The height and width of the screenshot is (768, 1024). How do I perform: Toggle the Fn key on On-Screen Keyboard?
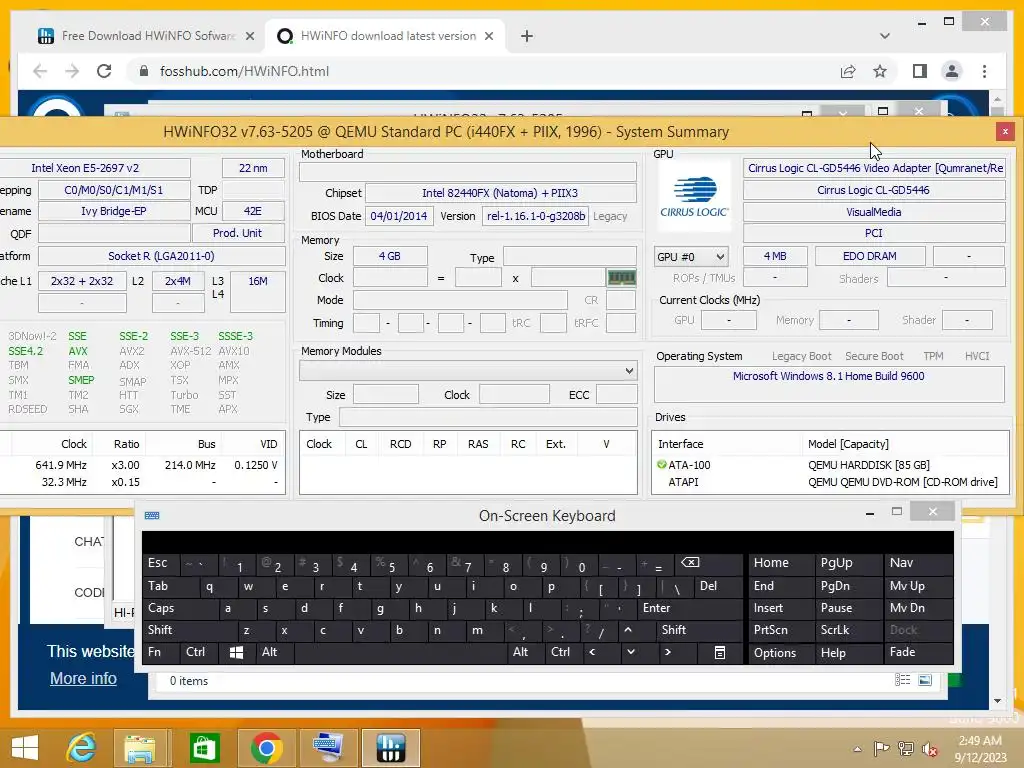pyautogui.click(x=161, y=652)
